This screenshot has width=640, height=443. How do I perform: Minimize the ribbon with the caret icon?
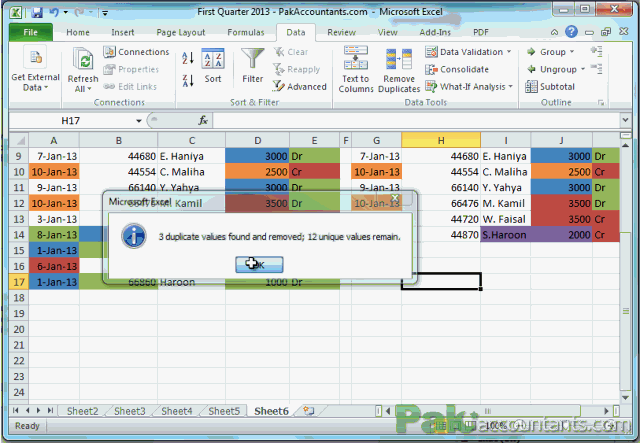554,32
